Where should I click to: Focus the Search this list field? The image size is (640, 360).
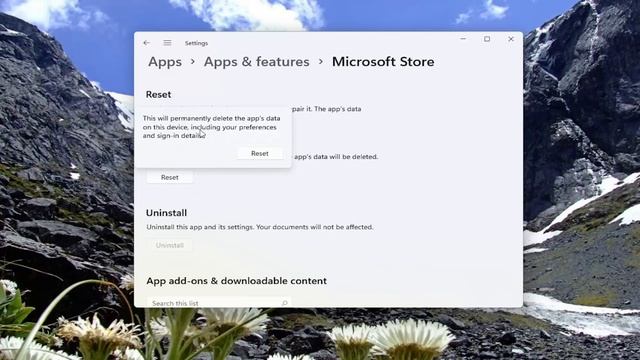(218, 303)
